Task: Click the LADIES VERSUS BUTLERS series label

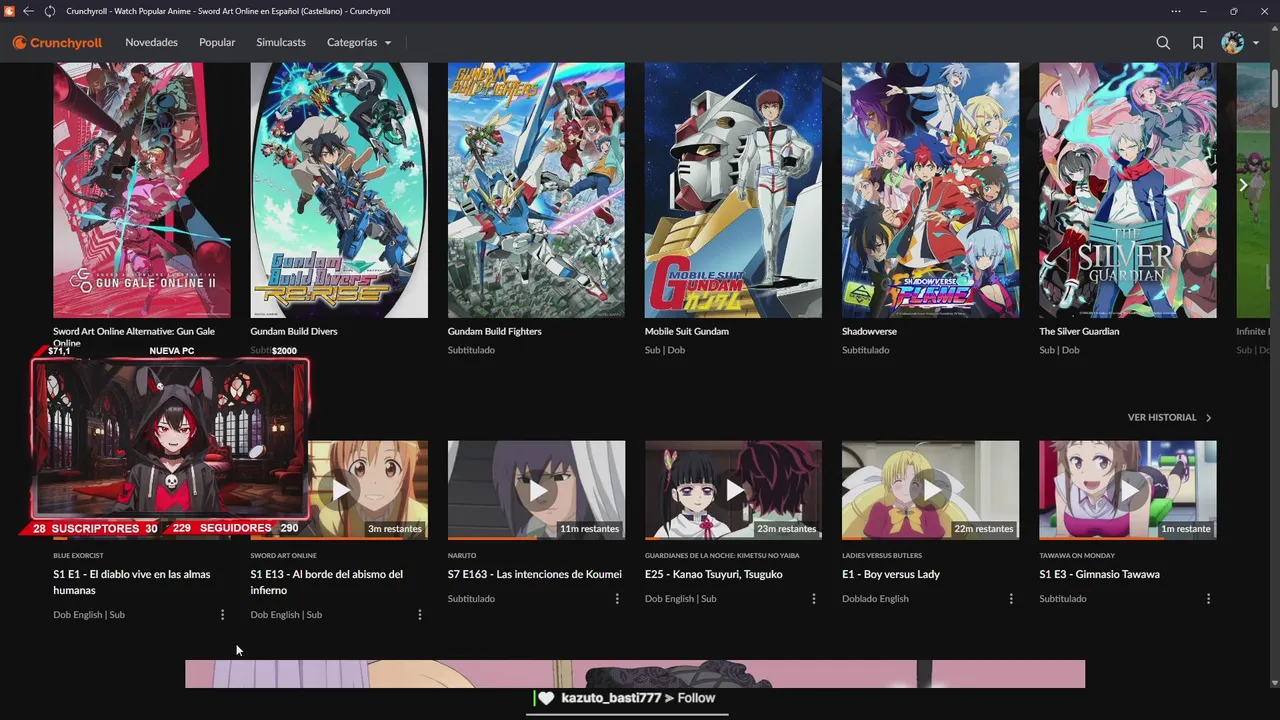Action: coord(884,555)
